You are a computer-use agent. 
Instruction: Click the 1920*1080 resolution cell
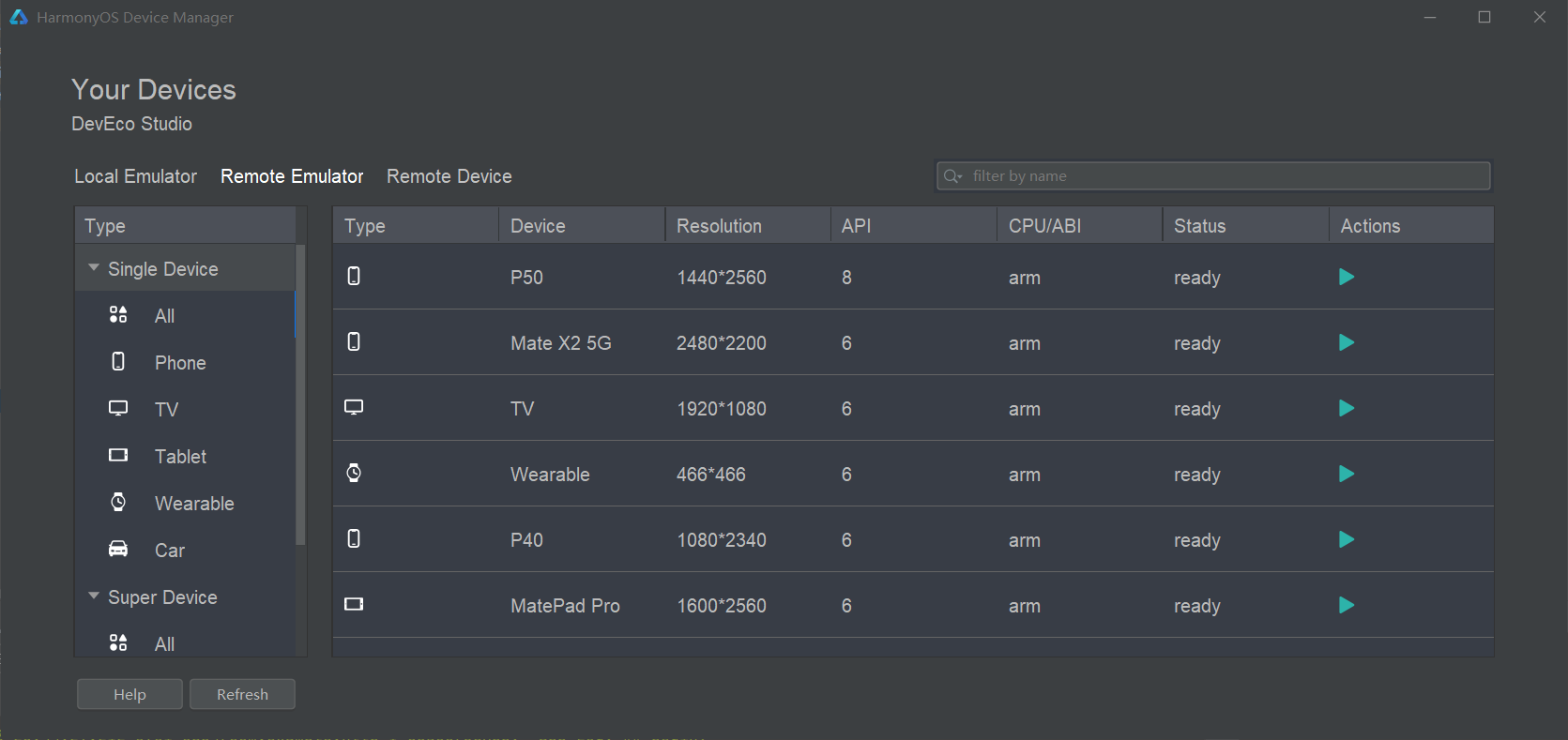tap(722, 409)
